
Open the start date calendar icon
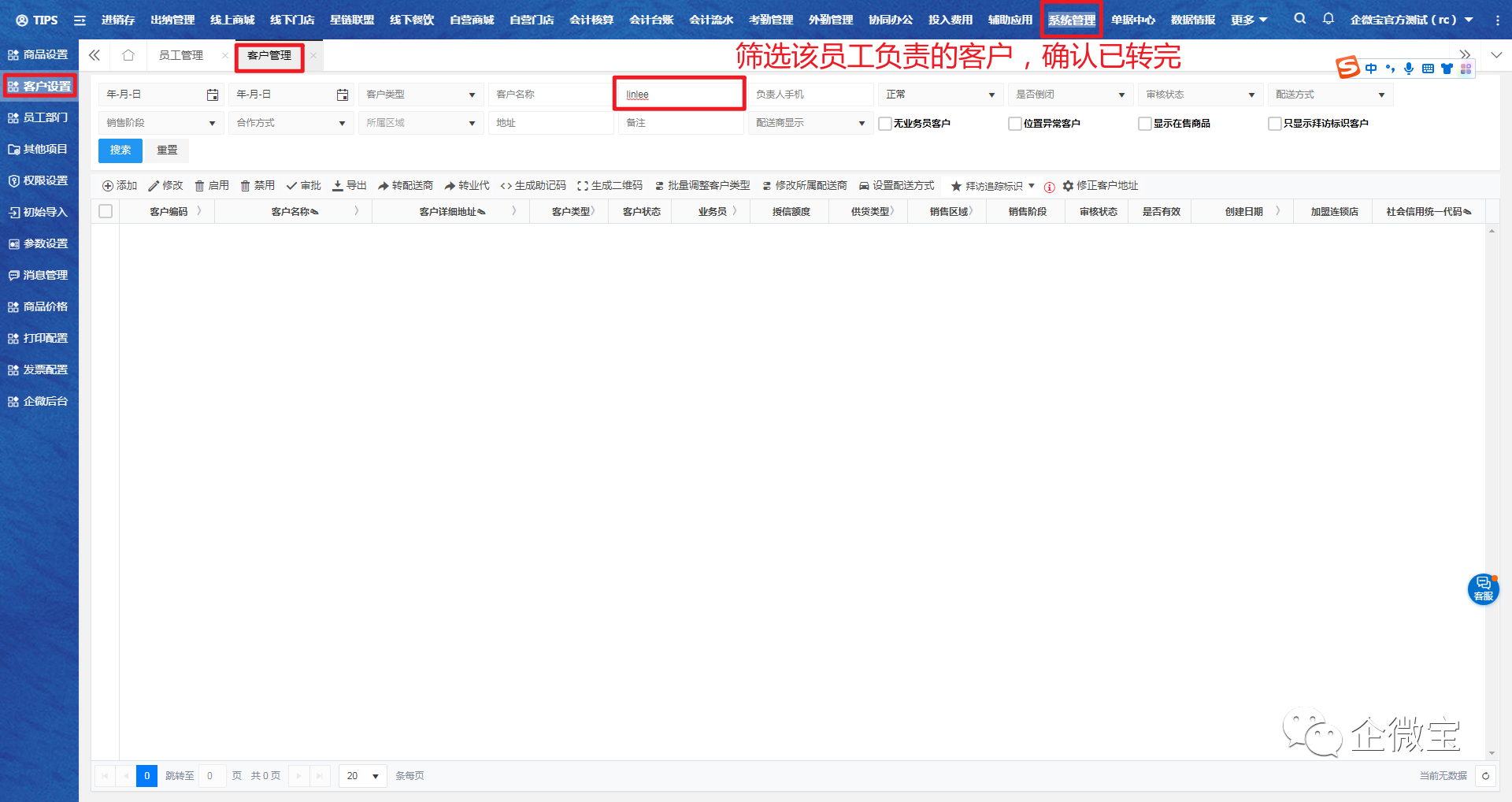[212, 95]
